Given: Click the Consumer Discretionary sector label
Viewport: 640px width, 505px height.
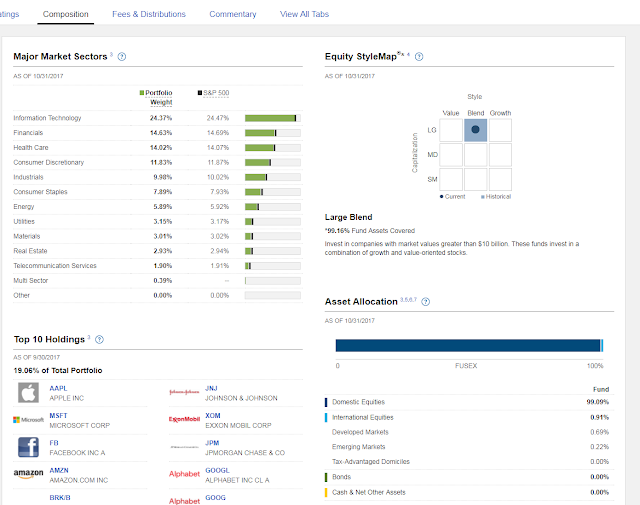Looking at the screenshot, I should pos(49,162).
